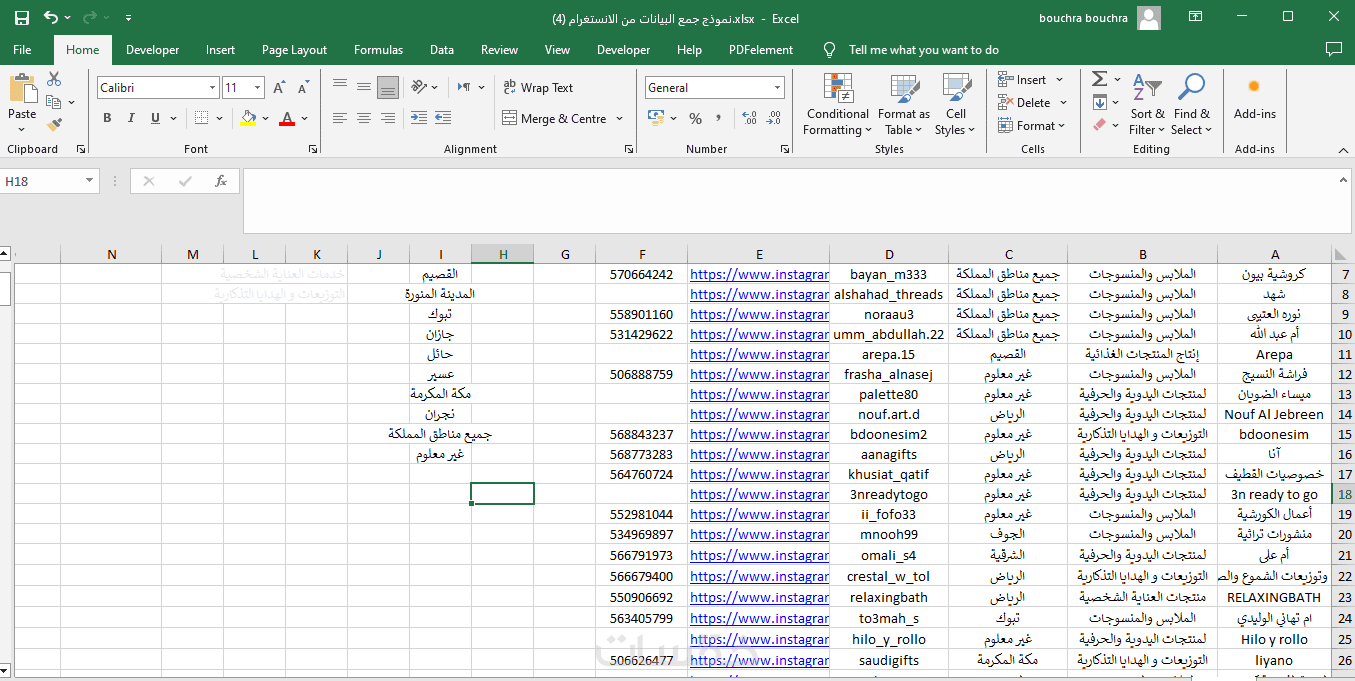
Task: Open Instagram link in row 15
Action: pyautogui.click(x=759, y=434)
